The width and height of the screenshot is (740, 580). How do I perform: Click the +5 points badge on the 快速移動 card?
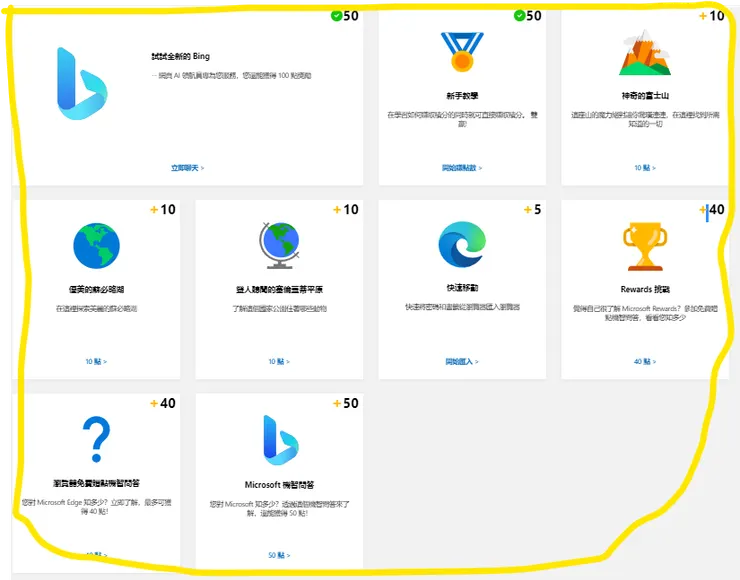(x=532, y=210)
